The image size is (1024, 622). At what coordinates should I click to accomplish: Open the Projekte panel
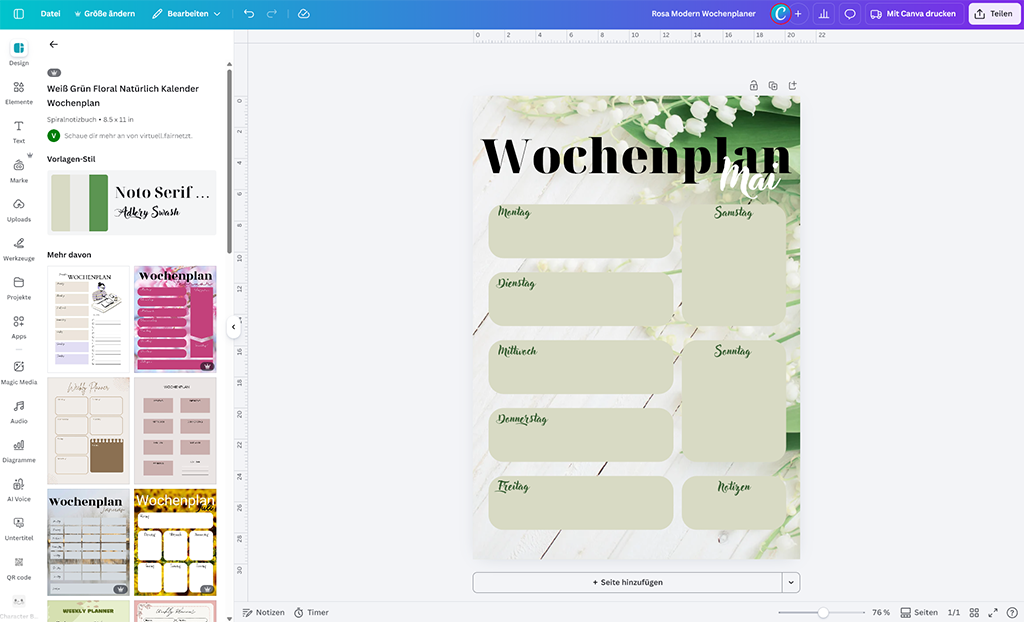pos(19,288)
